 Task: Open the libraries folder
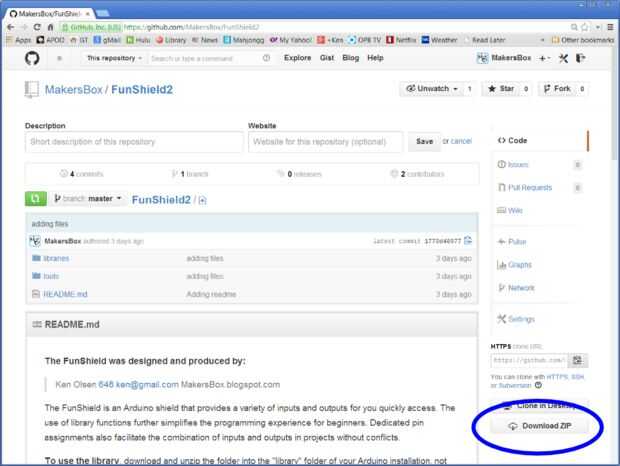[x=56, y=258]
